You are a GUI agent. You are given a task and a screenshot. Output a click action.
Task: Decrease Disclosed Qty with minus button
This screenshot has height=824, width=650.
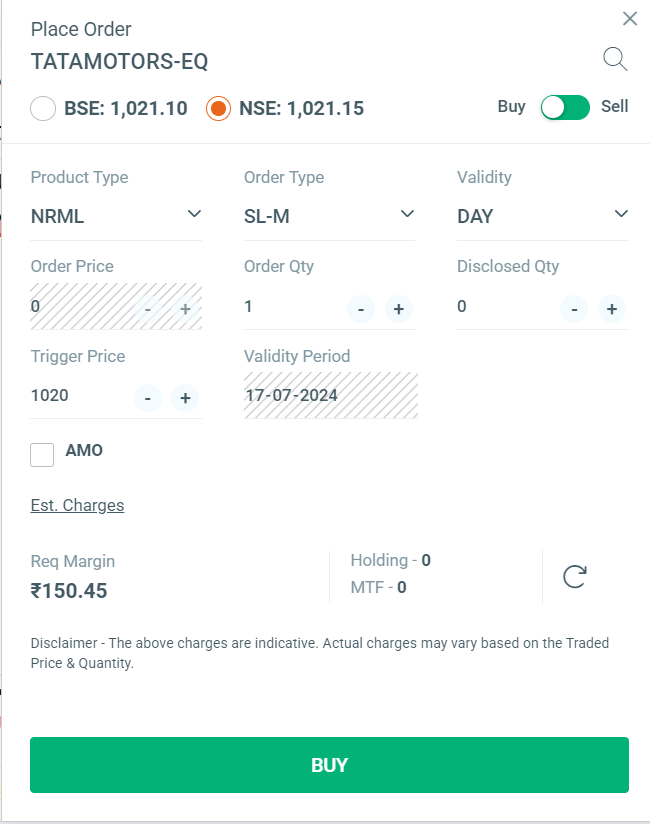(573, 309)
